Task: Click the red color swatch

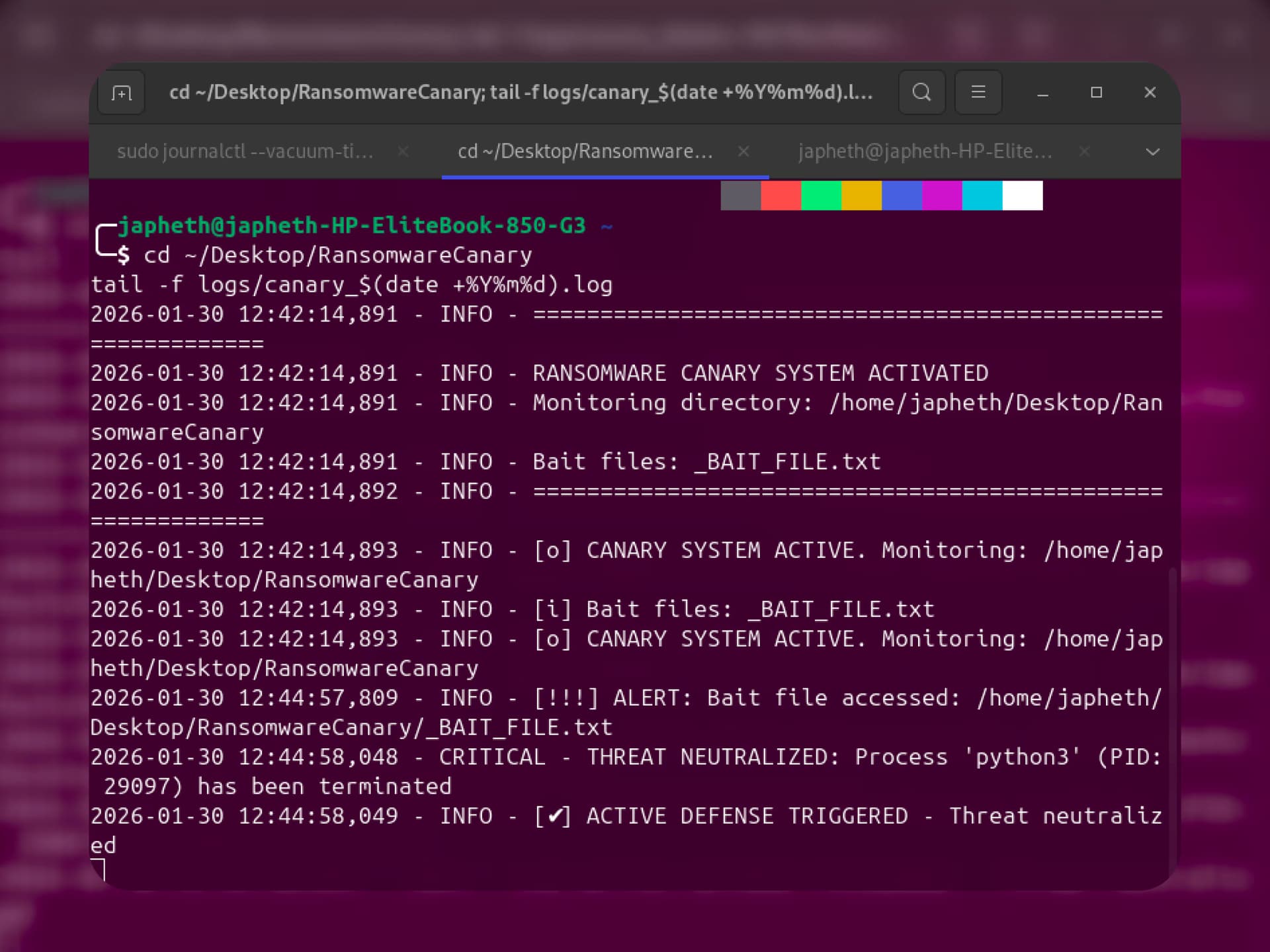Action: pos(781,196)
